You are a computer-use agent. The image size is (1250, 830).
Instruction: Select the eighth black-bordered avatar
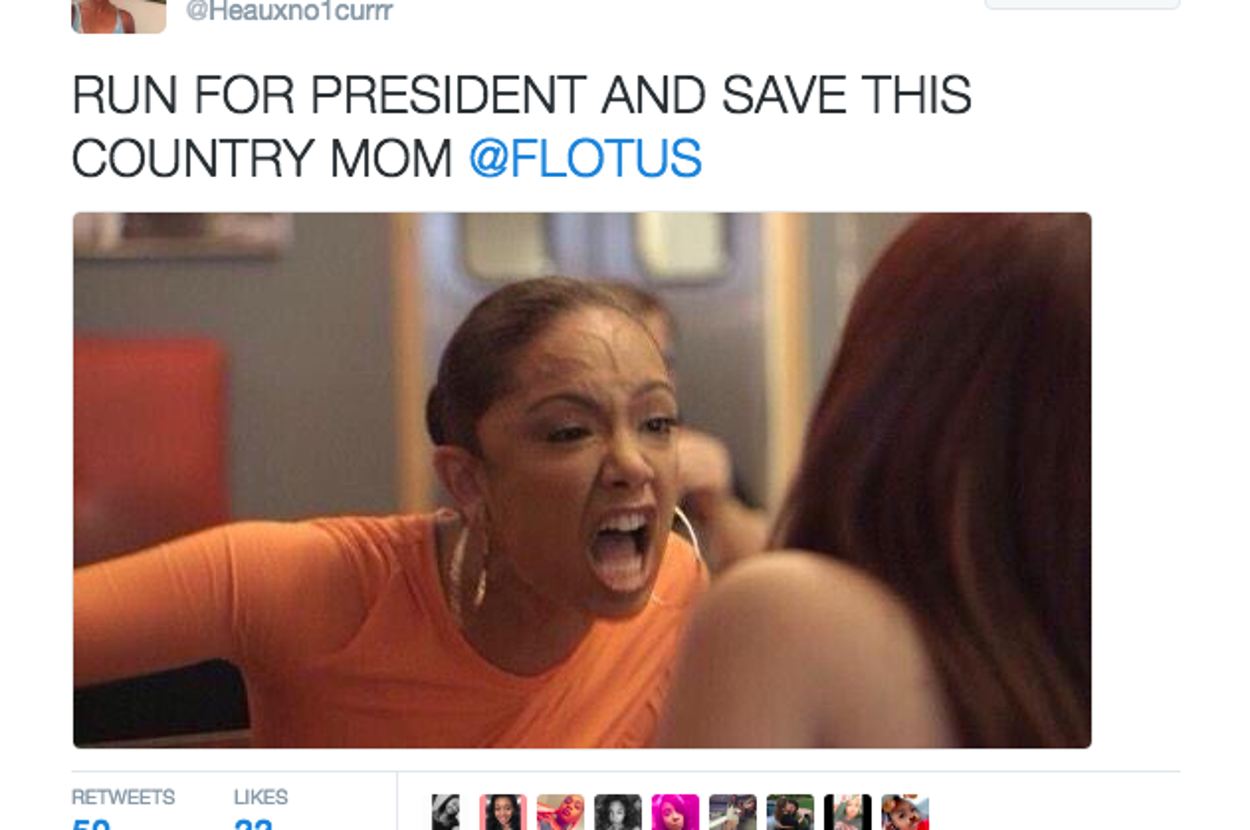pos(848,812)
